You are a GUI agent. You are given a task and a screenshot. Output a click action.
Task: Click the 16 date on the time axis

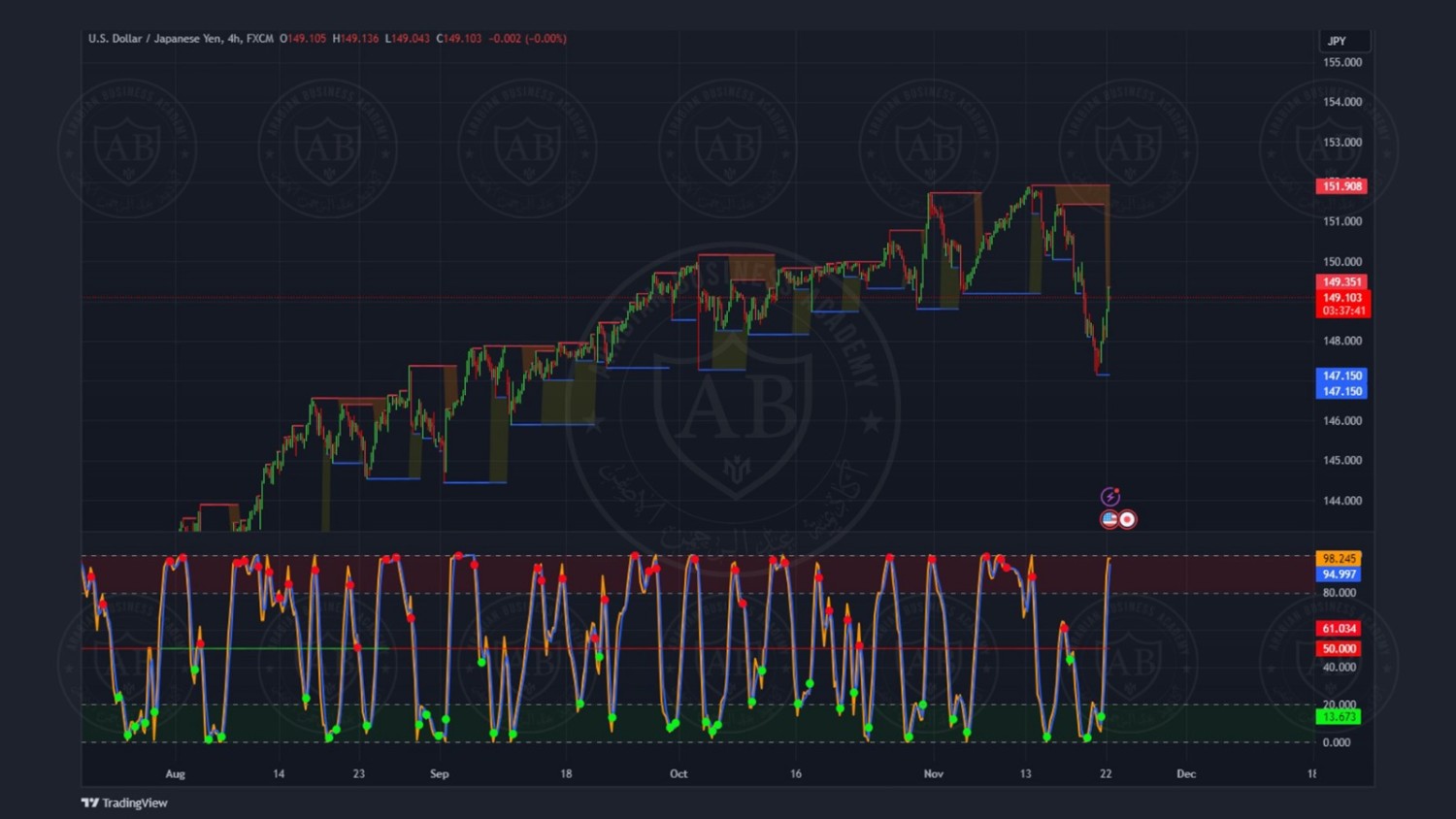796,774
